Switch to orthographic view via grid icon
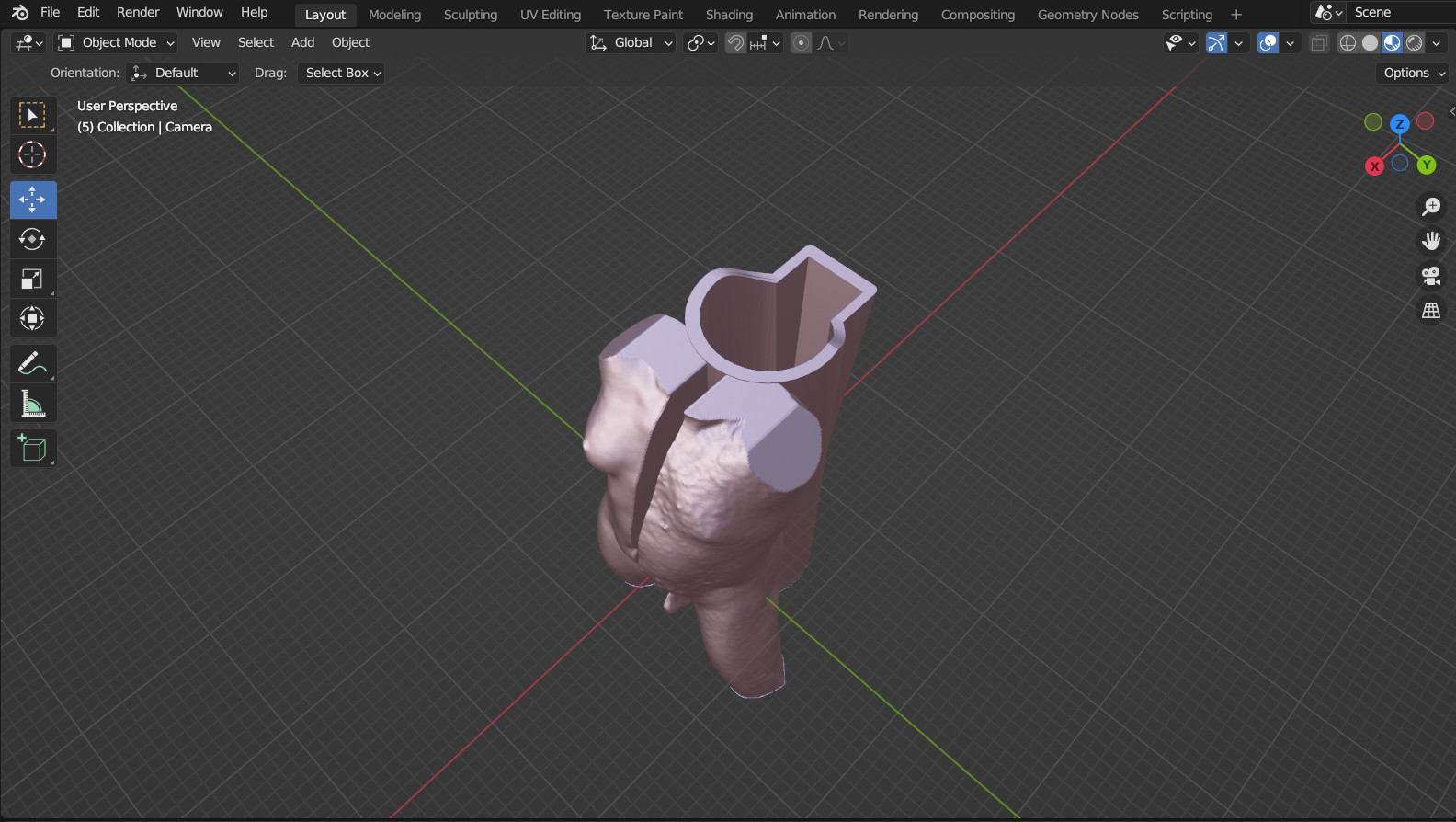 click(1431, 311)
